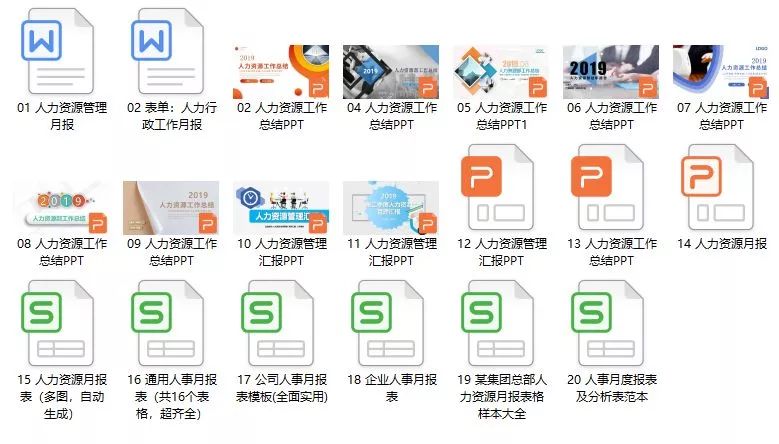Click the 05 人力资源工作总结PPT1 thumbnail
This screenshot has width=779, height=444.
click(501, 72)
